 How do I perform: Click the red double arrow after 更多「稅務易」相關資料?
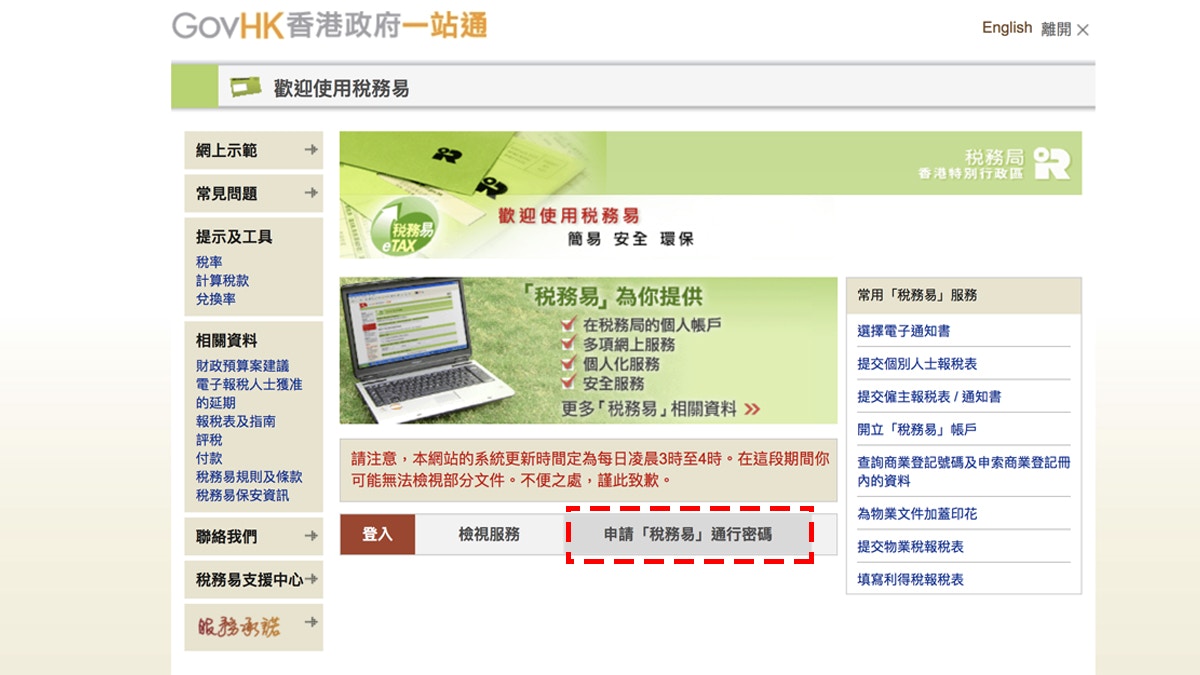click(752, 409)
